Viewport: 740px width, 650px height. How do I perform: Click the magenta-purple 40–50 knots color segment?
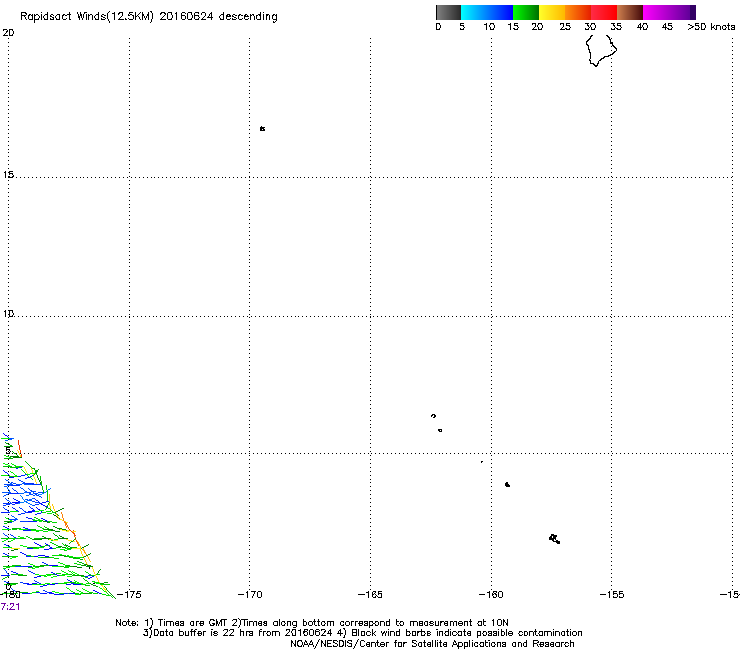coord(669,12)
